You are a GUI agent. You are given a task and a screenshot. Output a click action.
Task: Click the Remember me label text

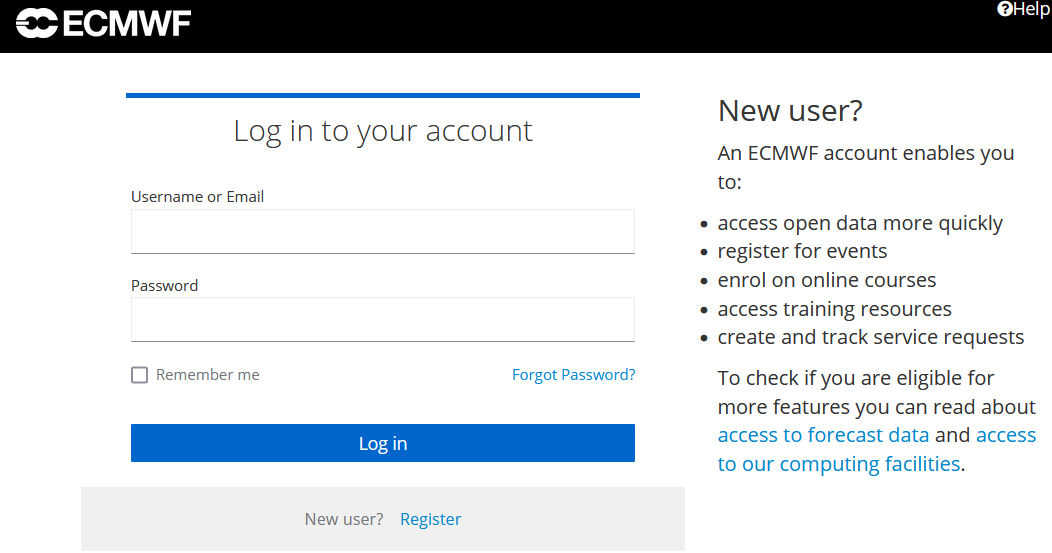208,375
